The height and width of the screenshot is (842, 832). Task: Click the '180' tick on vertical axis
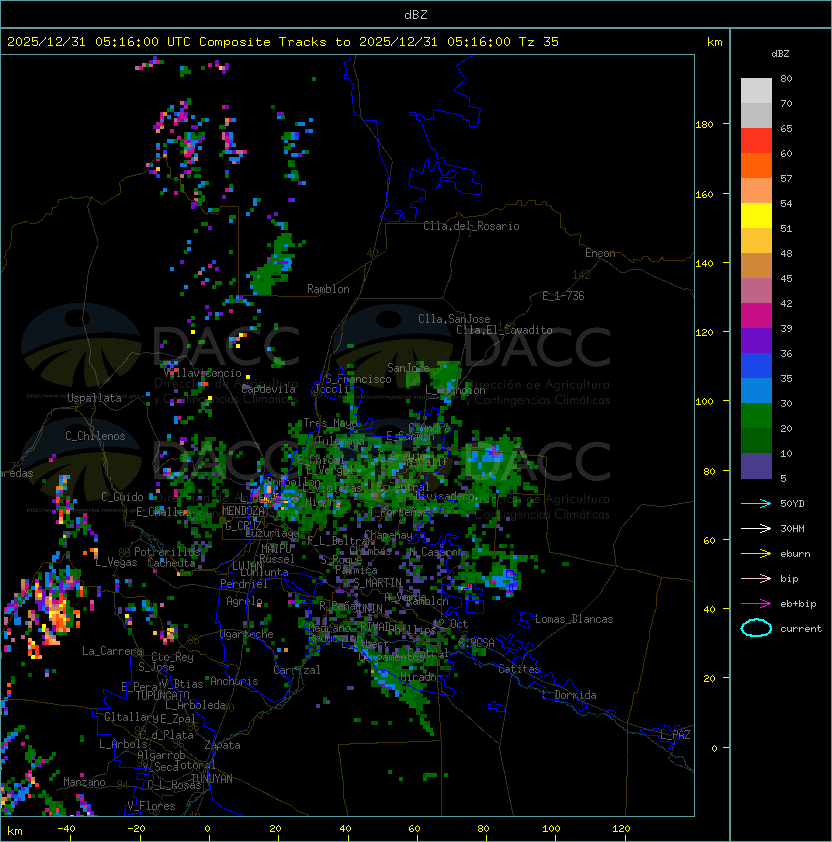[x=704, y=125]
